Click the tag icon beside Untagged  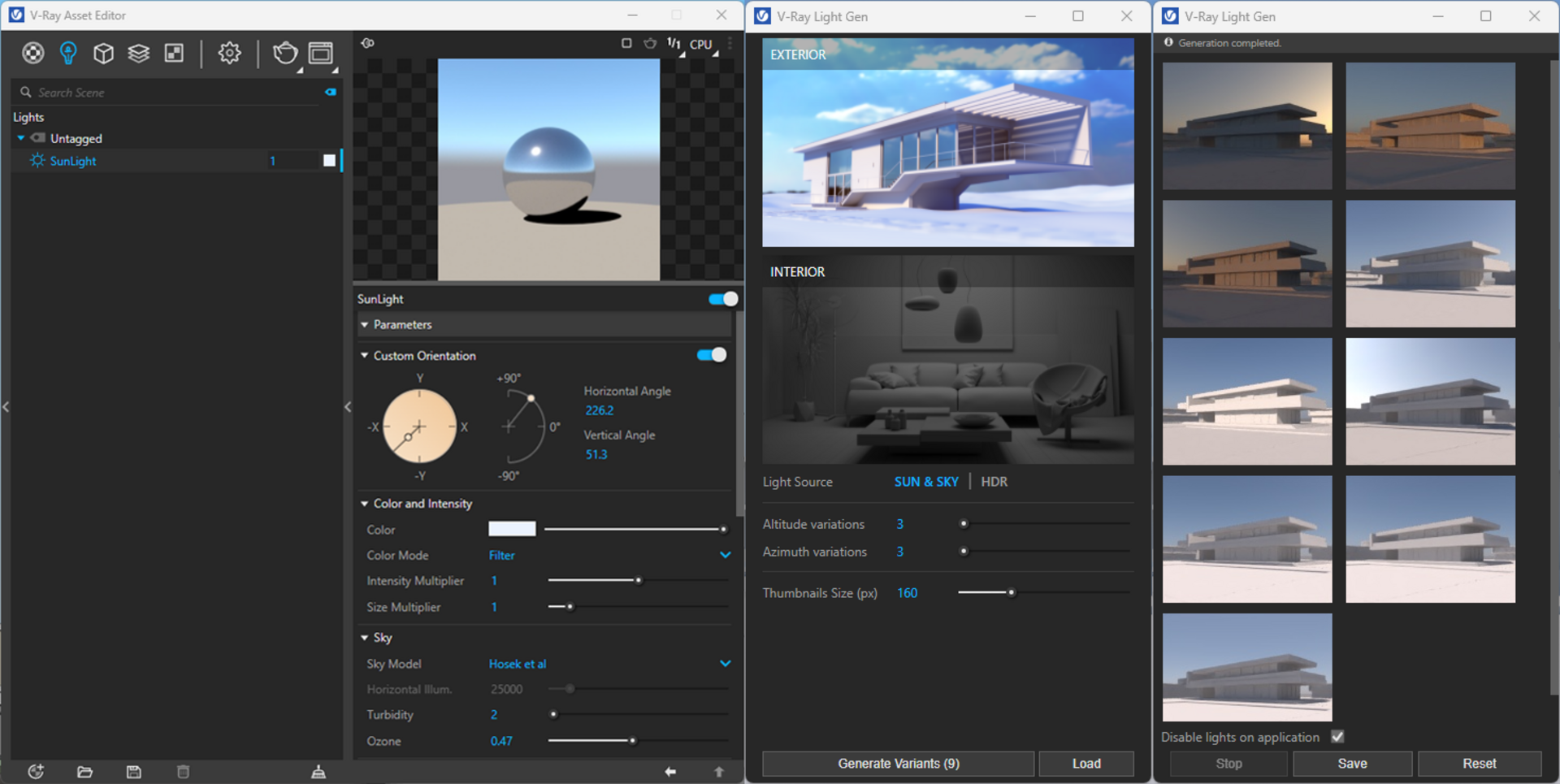tap(37, 138)
